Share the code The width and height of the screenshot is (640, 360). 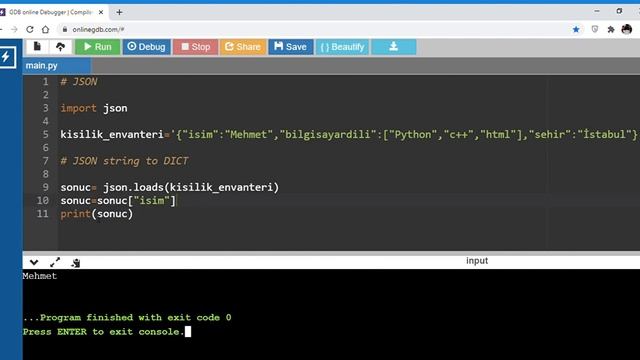click(243, 47)
